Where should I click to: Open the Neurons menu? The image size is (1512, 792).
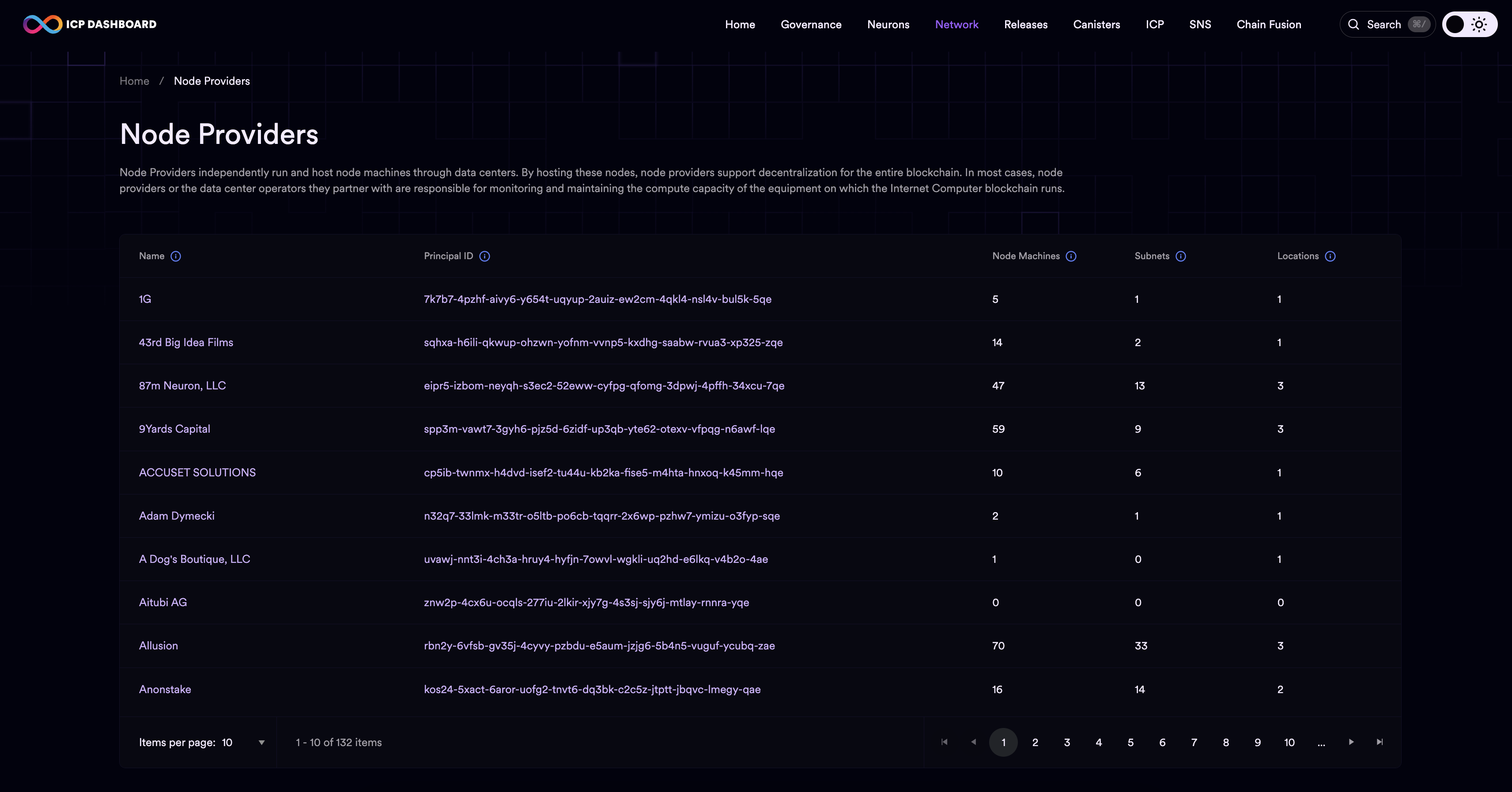click(888, 25)
